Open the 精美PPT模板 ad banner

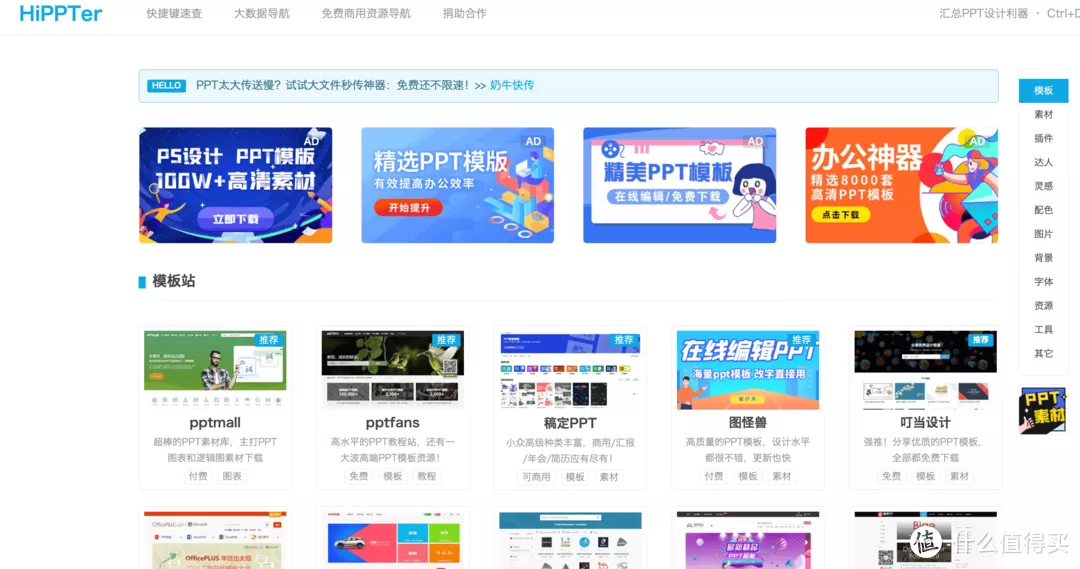click(x=679, y=185)
